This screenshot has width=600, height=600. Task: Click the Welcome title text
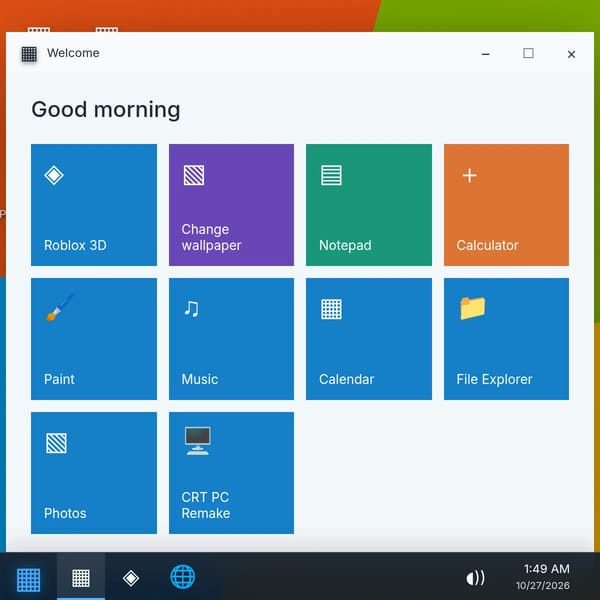pos(73,53)
